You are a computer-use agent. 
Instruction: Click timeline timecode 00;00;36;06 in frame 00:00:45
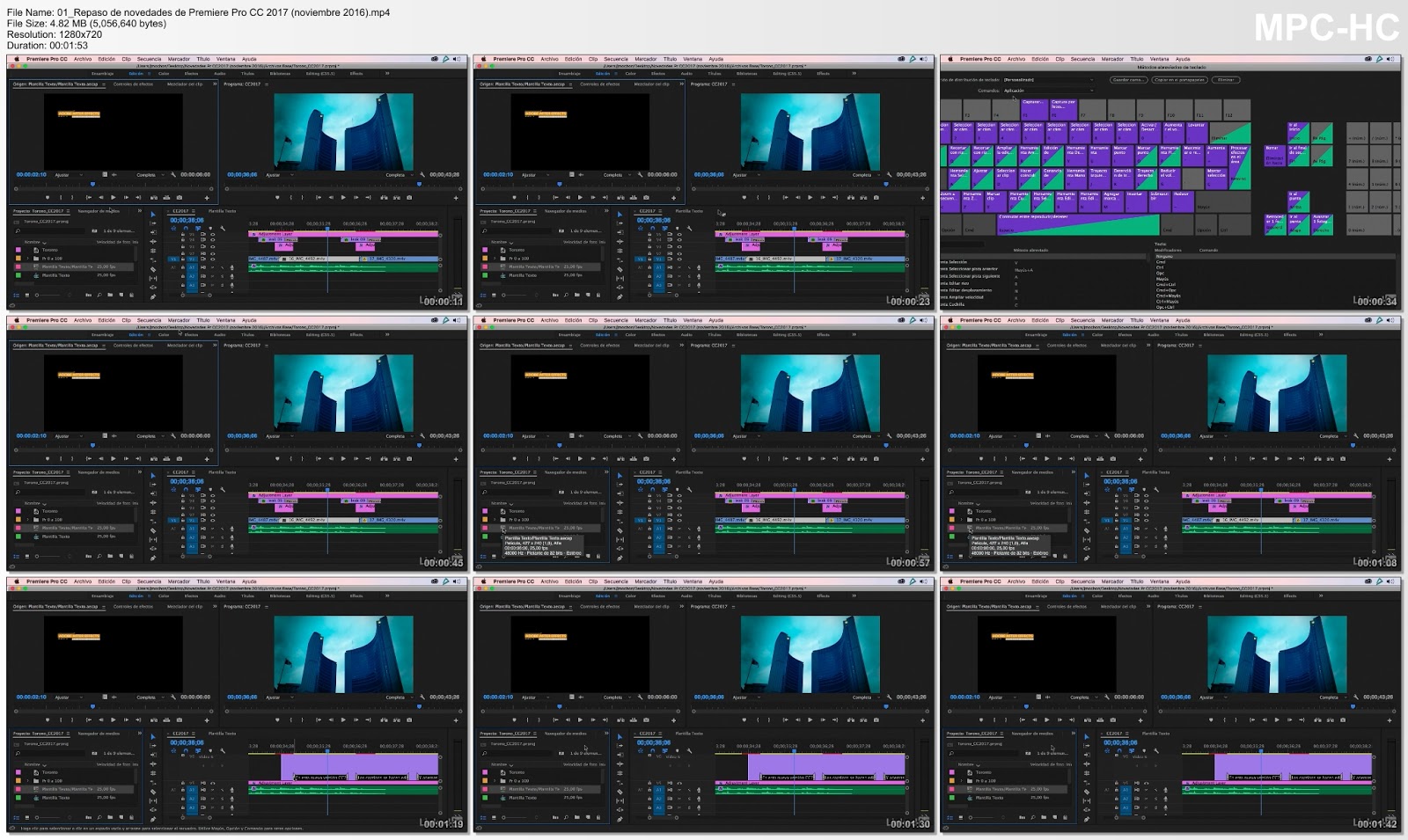coord(187,481)
